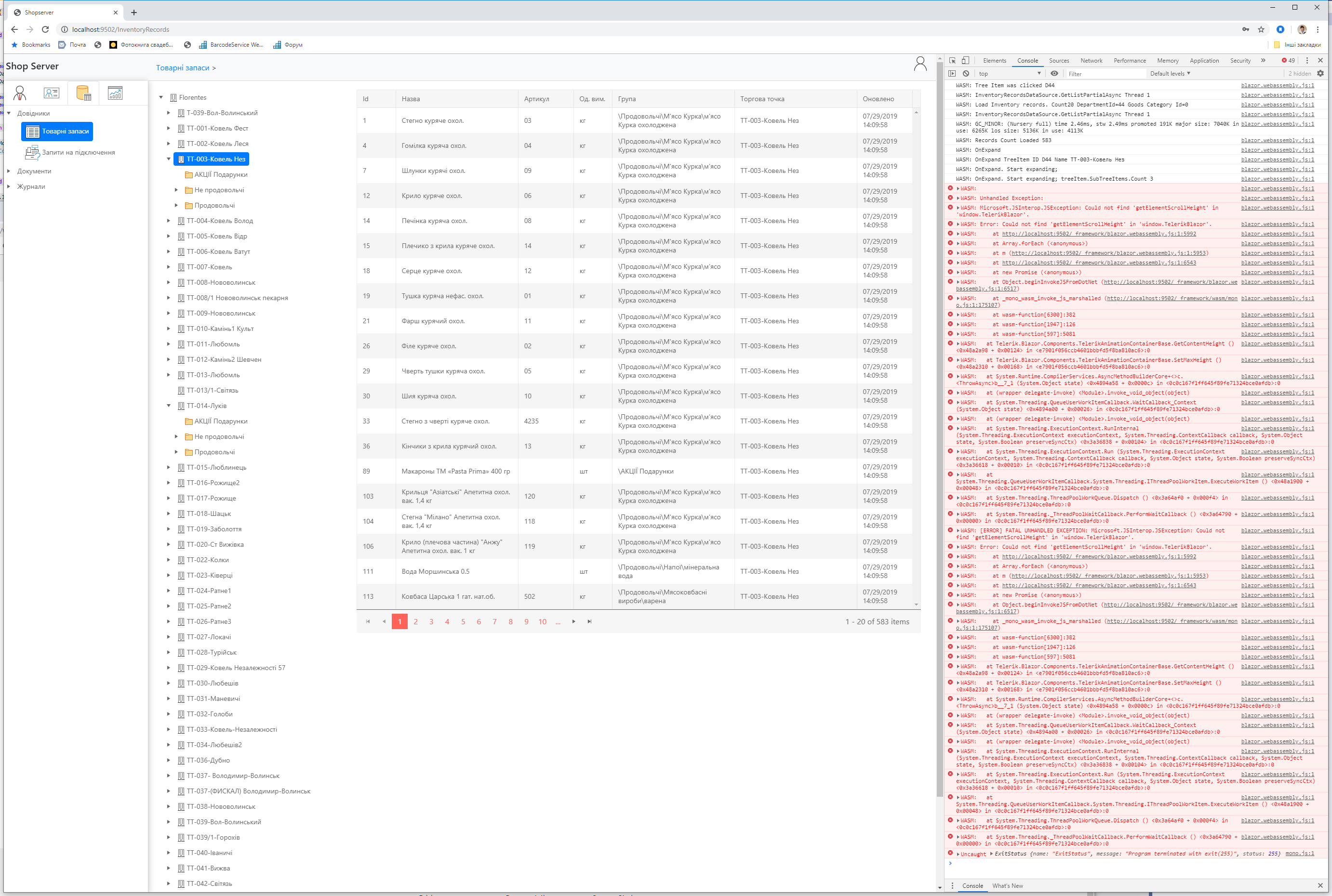Expand the Документи sidebar section
The image size is (1332, 896).
pos(9,171)
